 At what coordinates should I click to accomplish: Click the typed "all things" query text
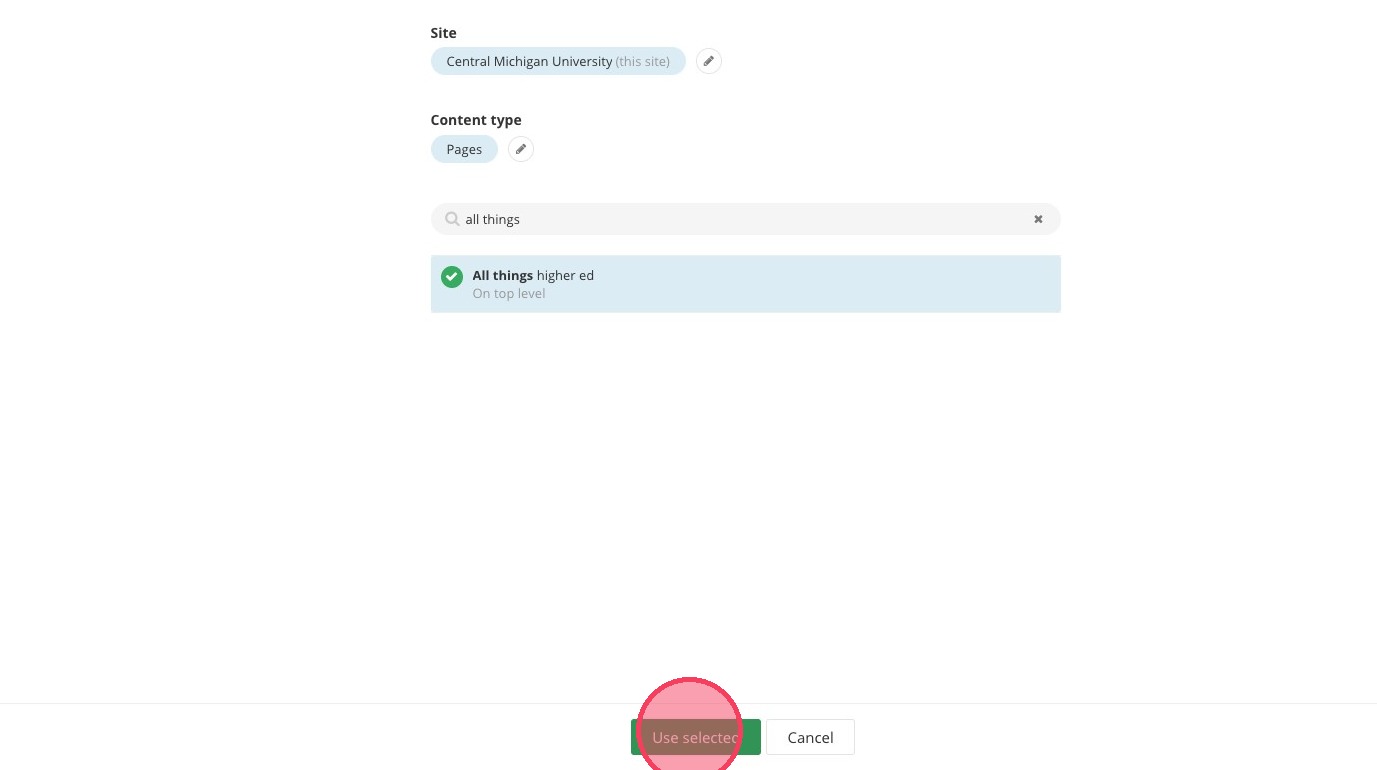pyautogui.click(x=493, y=219)
